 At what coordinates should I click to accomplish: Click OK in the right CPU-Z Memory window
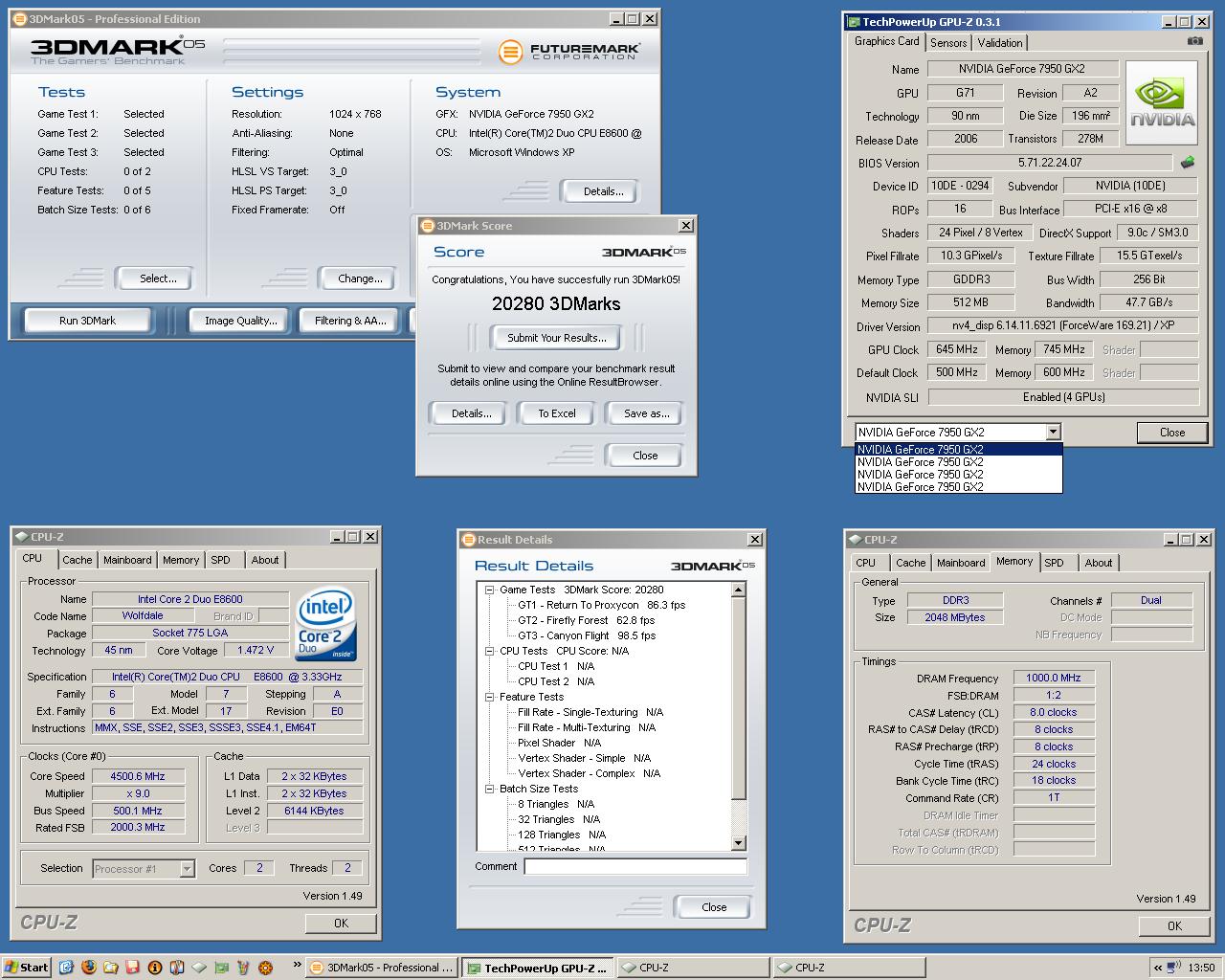coord(1174,926)
